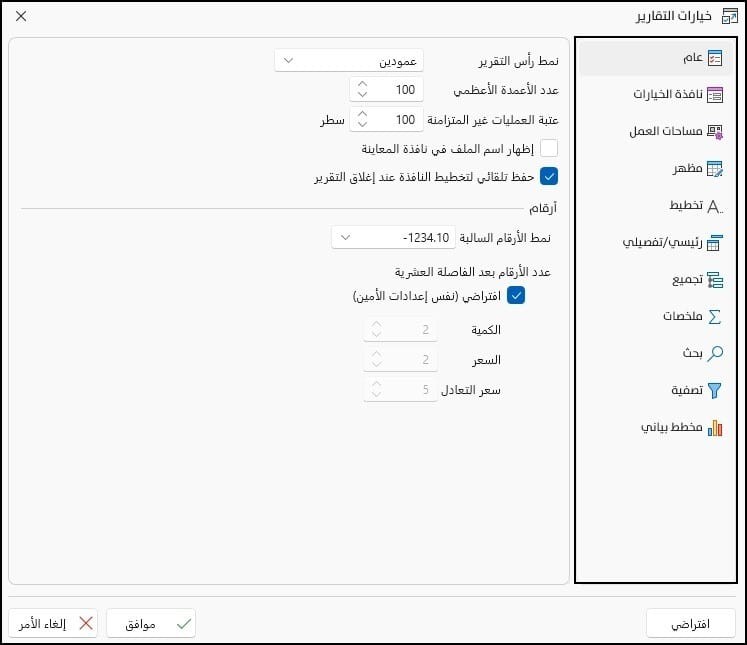This screenshot has width=747, height=645.
Task: Click the نمط رأس التقرير label
Action: click(x=519, y=61)
